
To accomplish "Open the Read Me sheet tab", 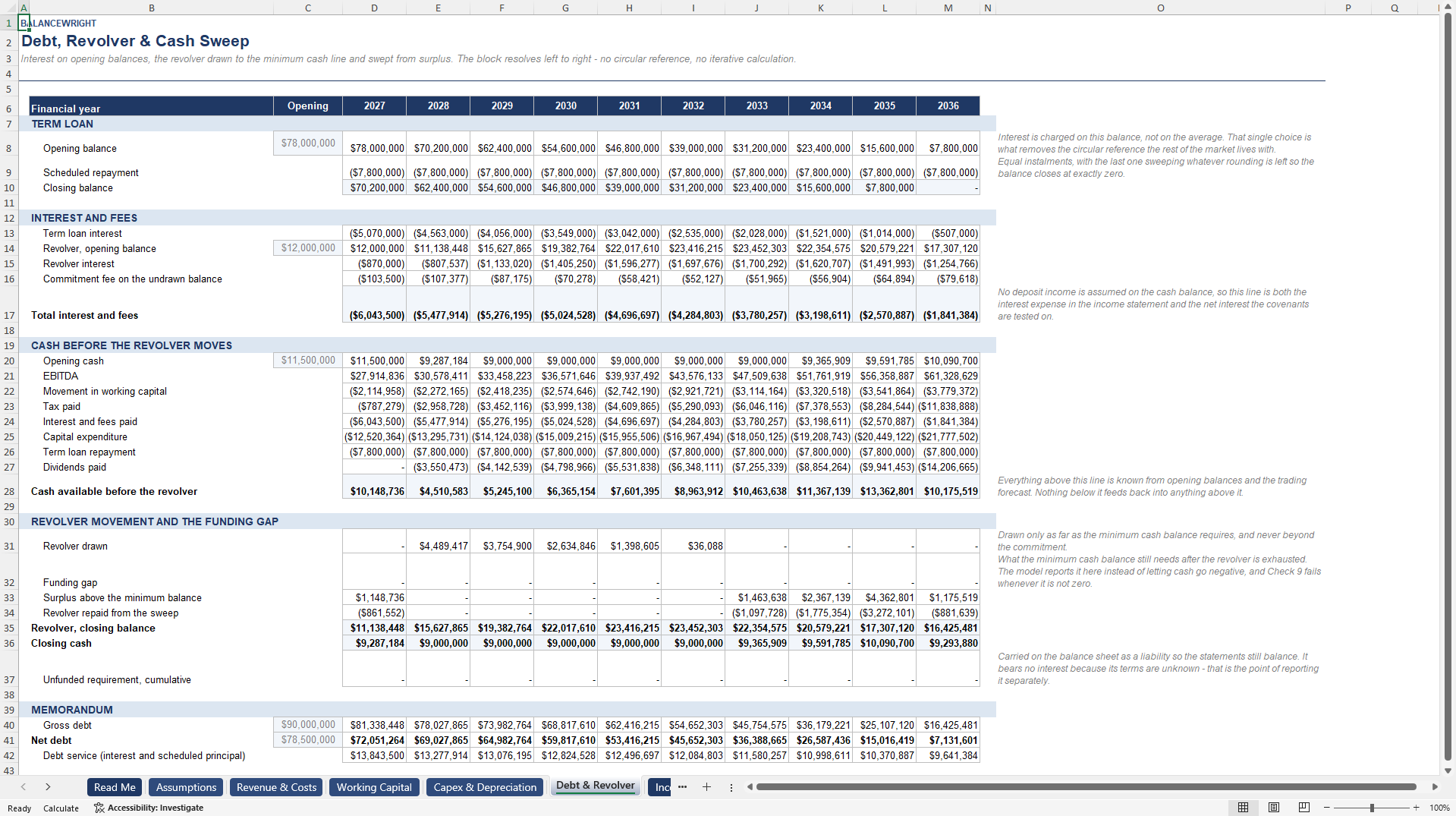I will [x=115, y=787].
